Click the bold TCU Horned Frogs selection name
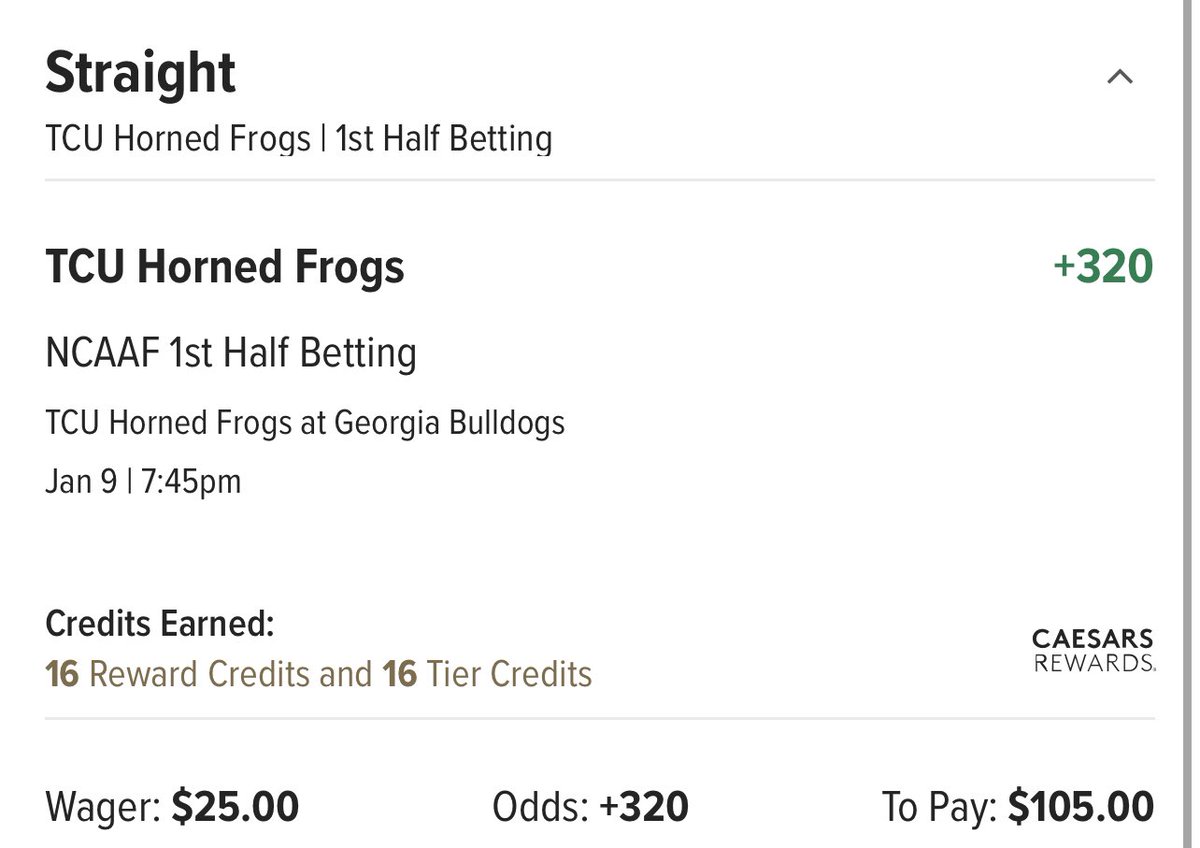Screen dimensions: 1200x848 coord(225,267)
